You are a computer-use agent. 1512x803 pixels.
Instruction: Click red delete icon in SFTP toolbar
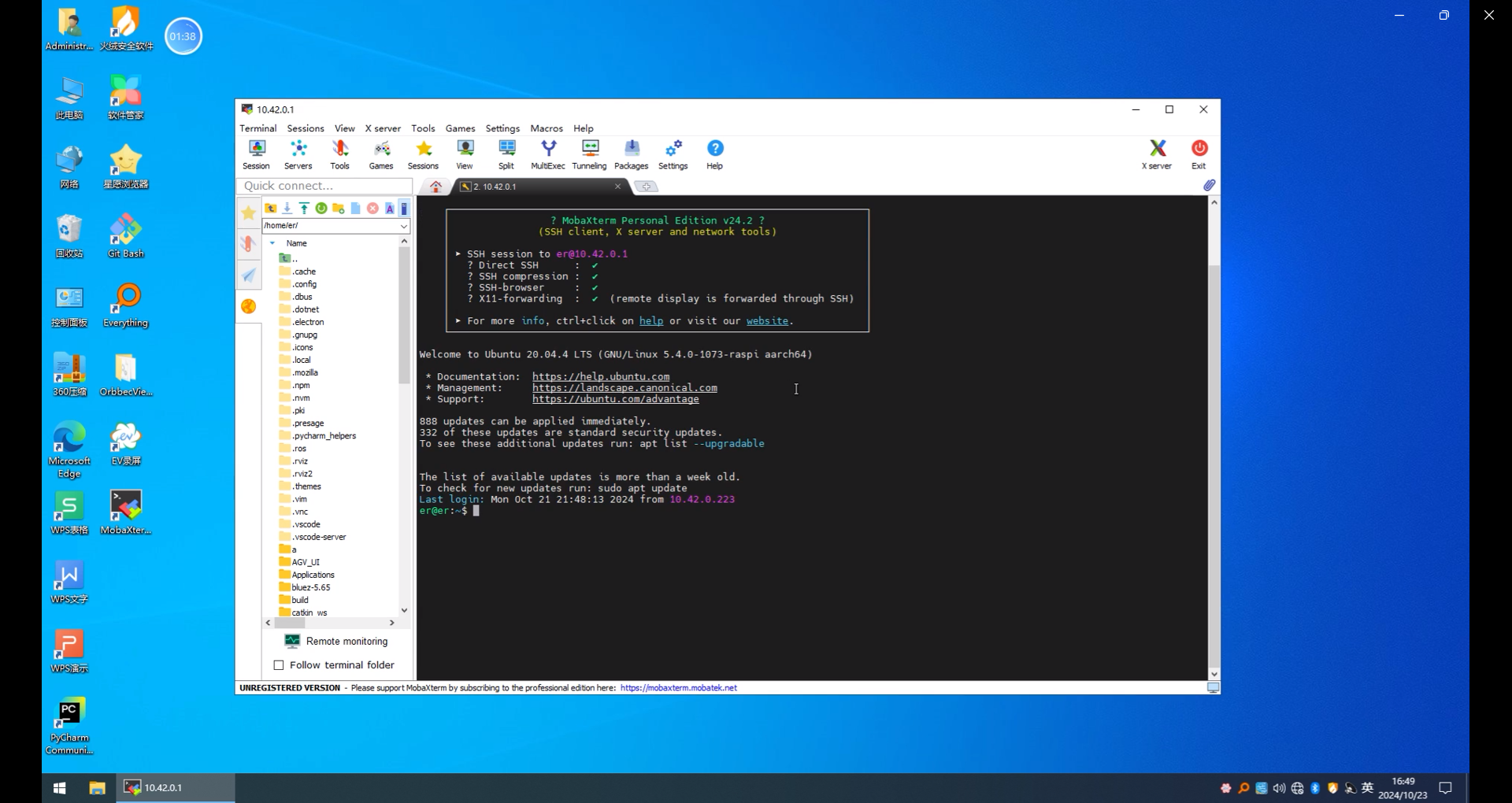[x=372, y=208]
